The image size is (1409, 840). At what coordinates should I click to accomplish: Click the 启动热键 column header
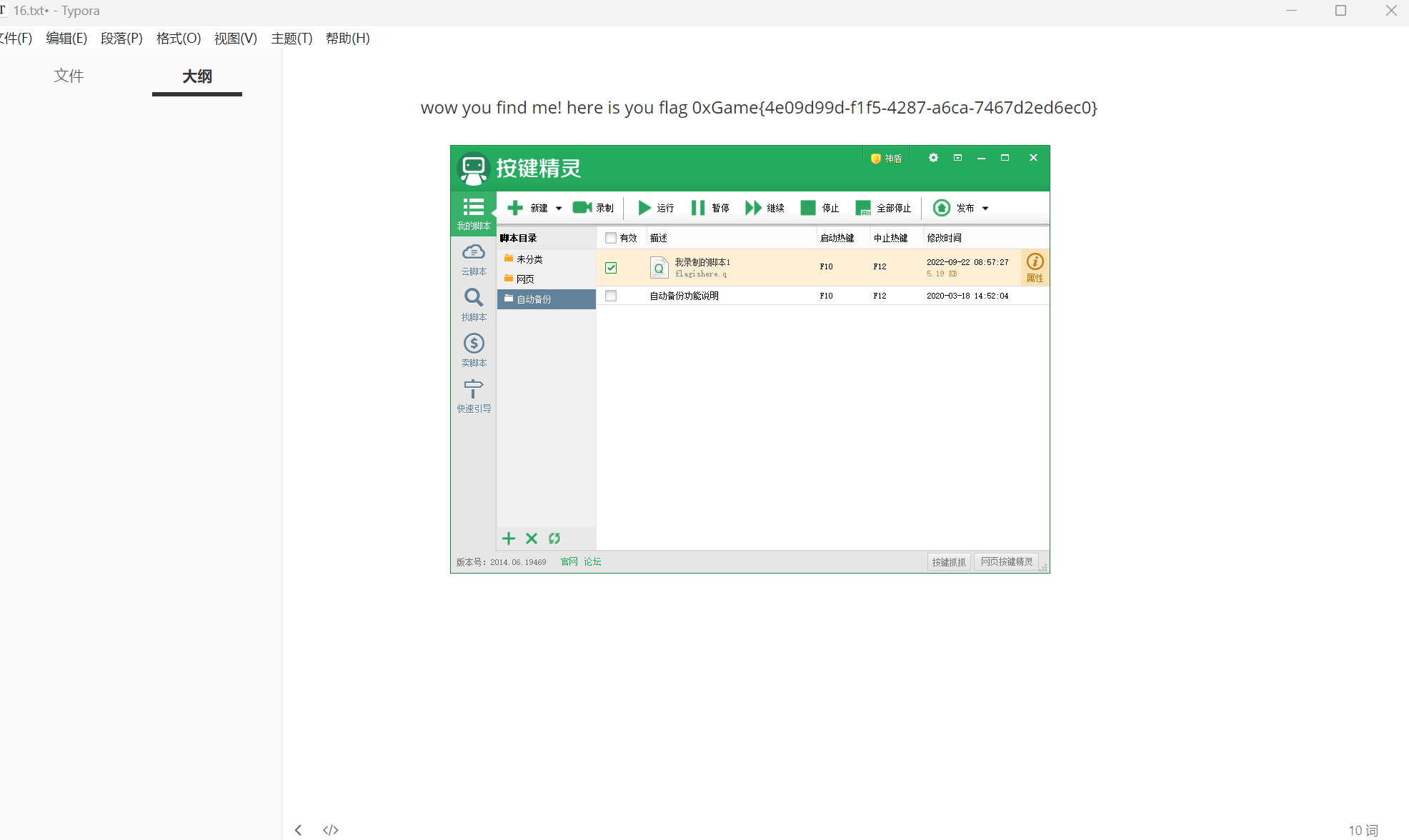[837, 238]
